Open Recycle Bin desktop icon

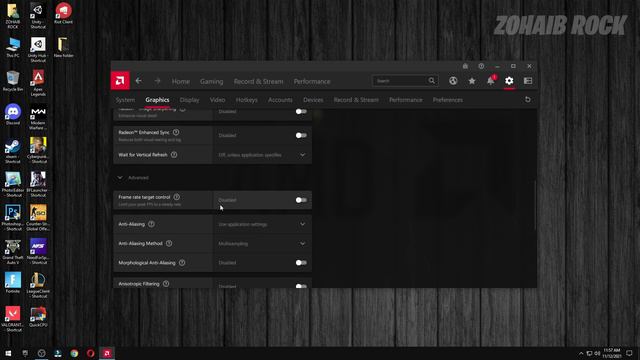(x=13, y=81)
